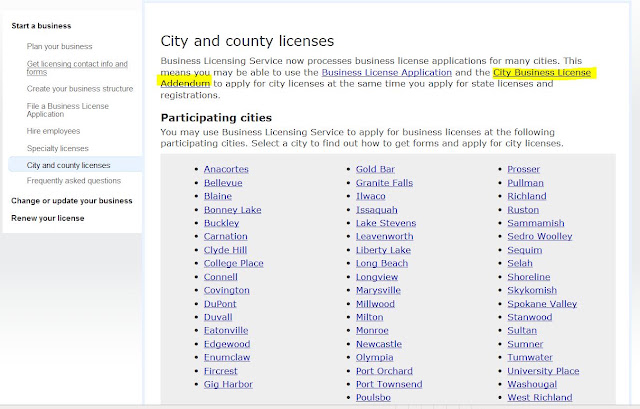
Task: Open Specialty licenses sidebar item
Action: point(58,149)
